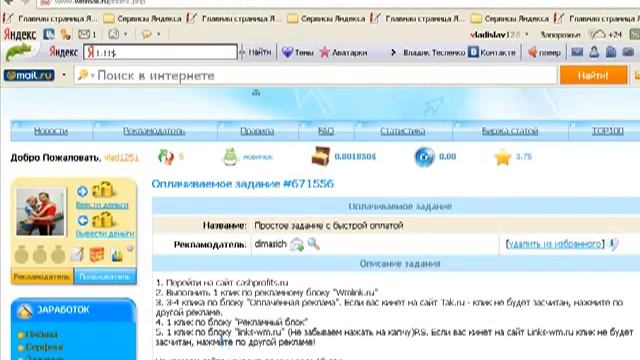This screenshot has width=640, height=360.
Task: Click the blue person icon in the toolbar
Action: tap(594, 52)
